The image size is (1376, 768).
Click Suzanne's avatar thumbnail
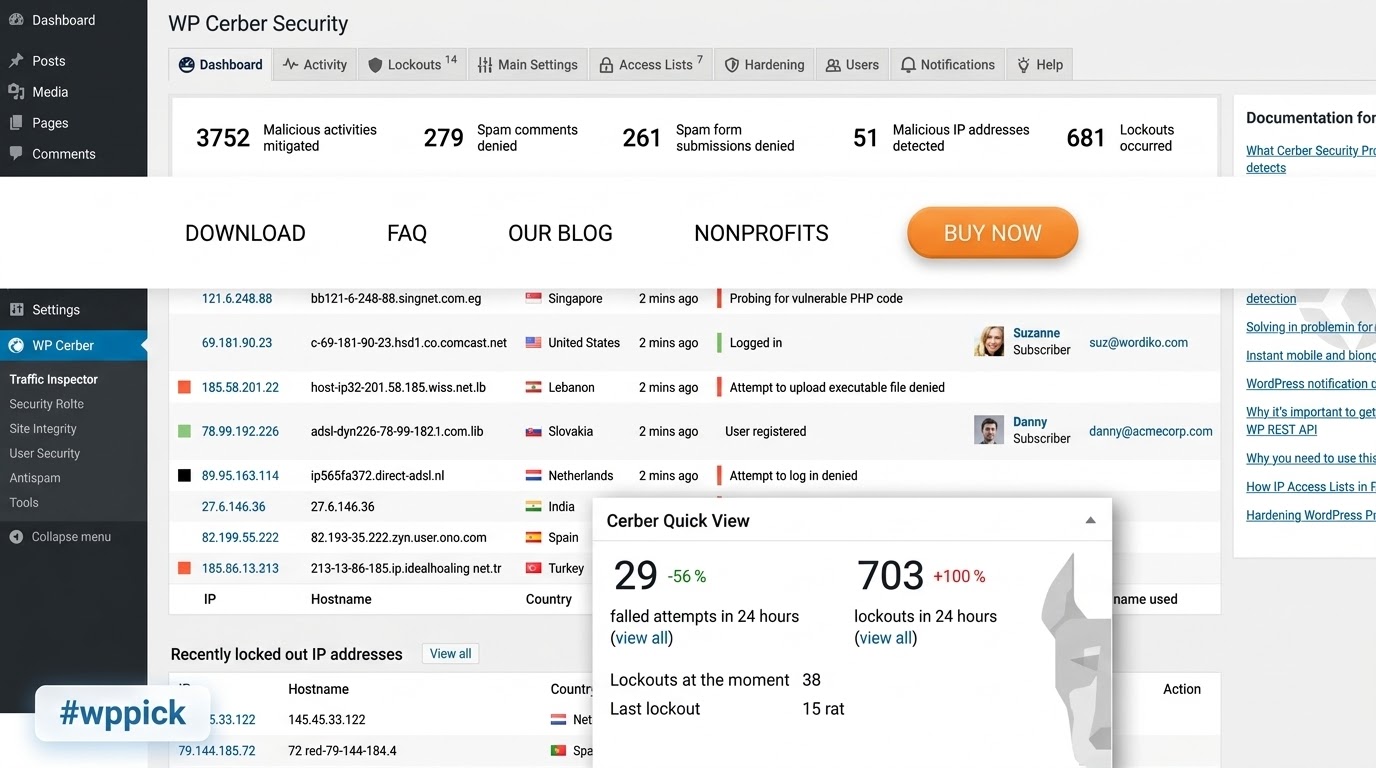coord(989,341)
